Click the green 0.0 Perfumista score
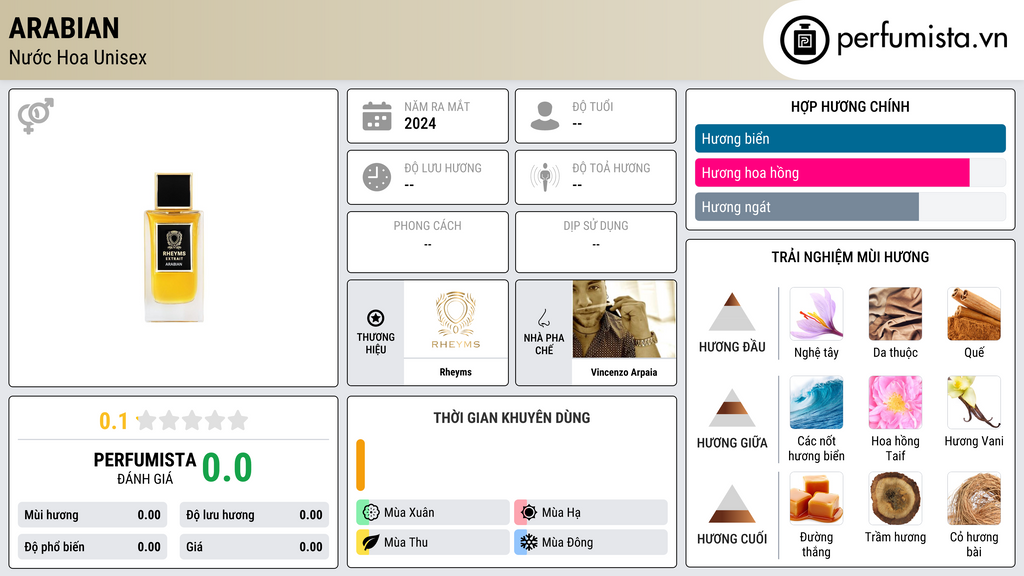This screenshot has height=576, width=1024. click(227, 468)
